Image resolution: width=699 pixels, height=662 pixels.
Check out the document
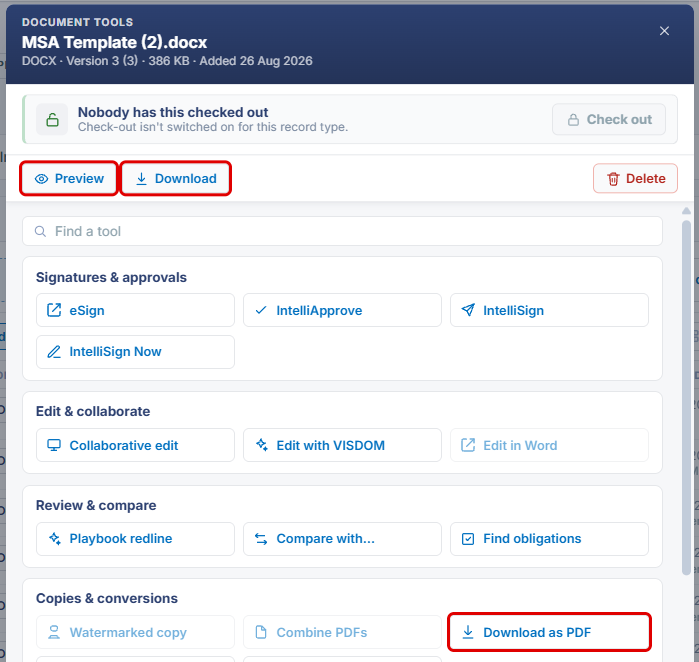coord(609,119)
